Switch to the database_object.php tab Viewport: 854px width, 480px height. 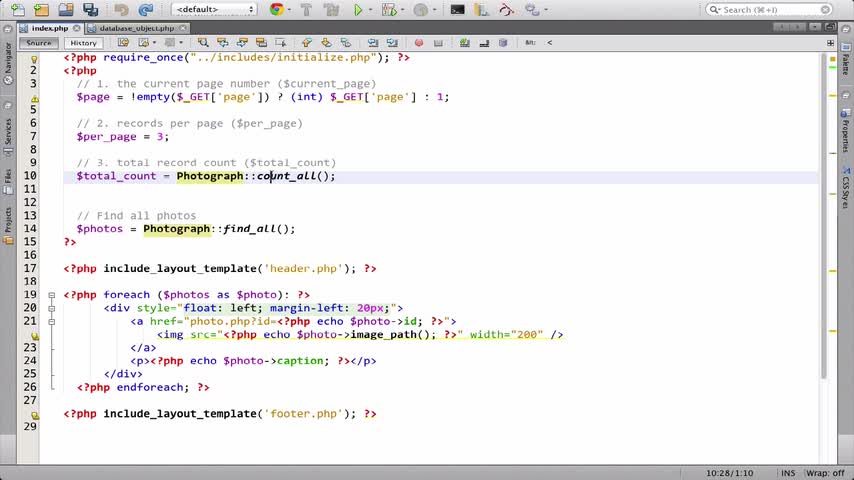pos(137,28)
